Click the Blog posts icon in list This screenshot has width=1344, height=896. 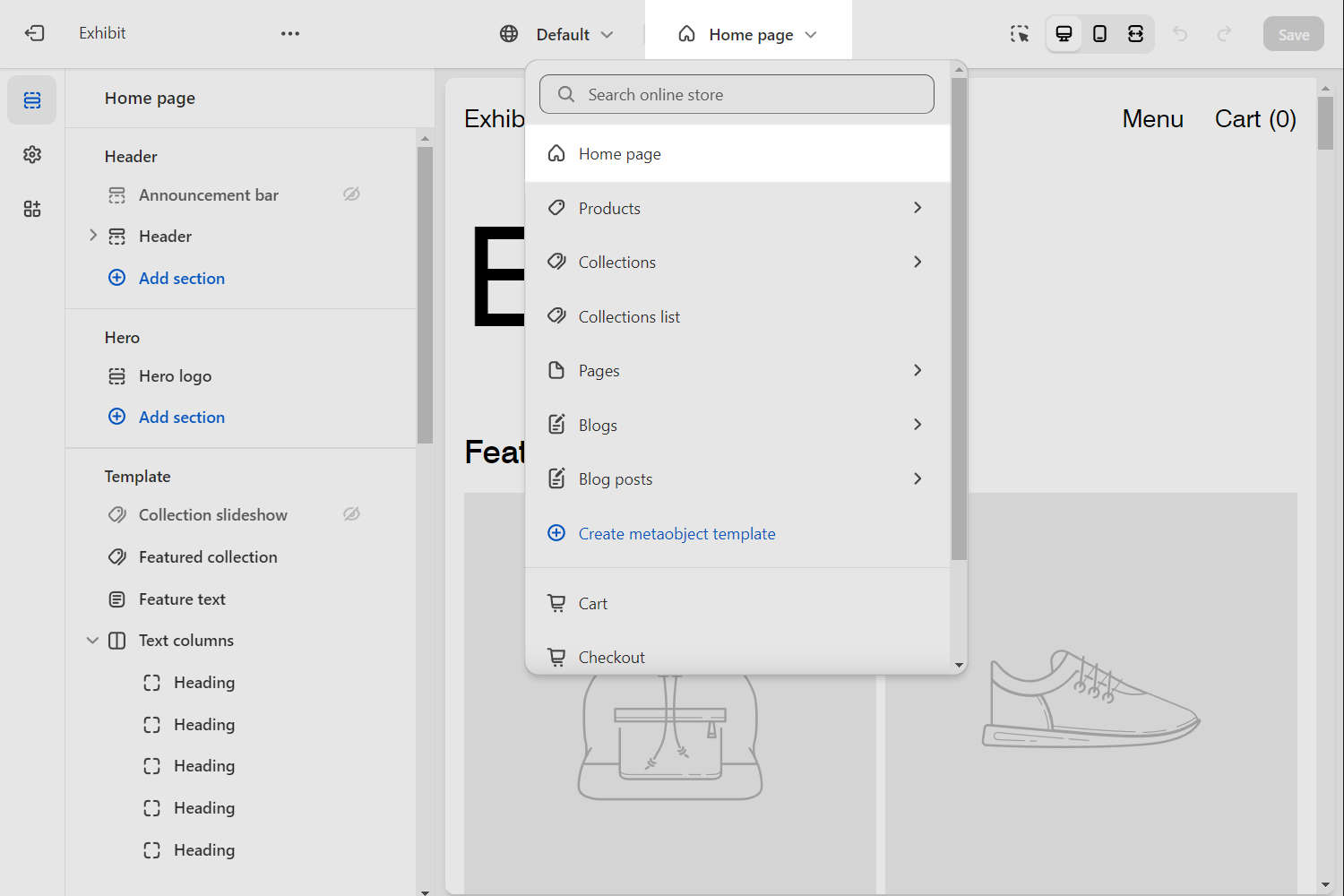556,478
